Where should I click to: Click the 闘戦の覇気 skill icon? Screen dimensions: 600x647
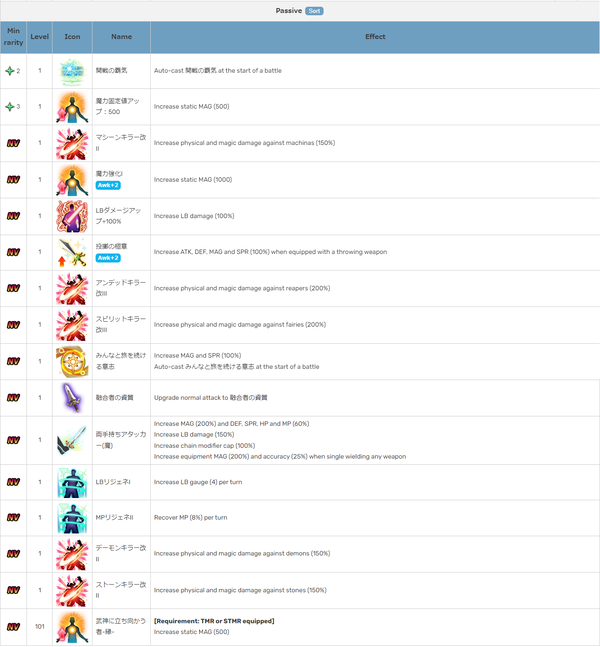coord(72,71)
